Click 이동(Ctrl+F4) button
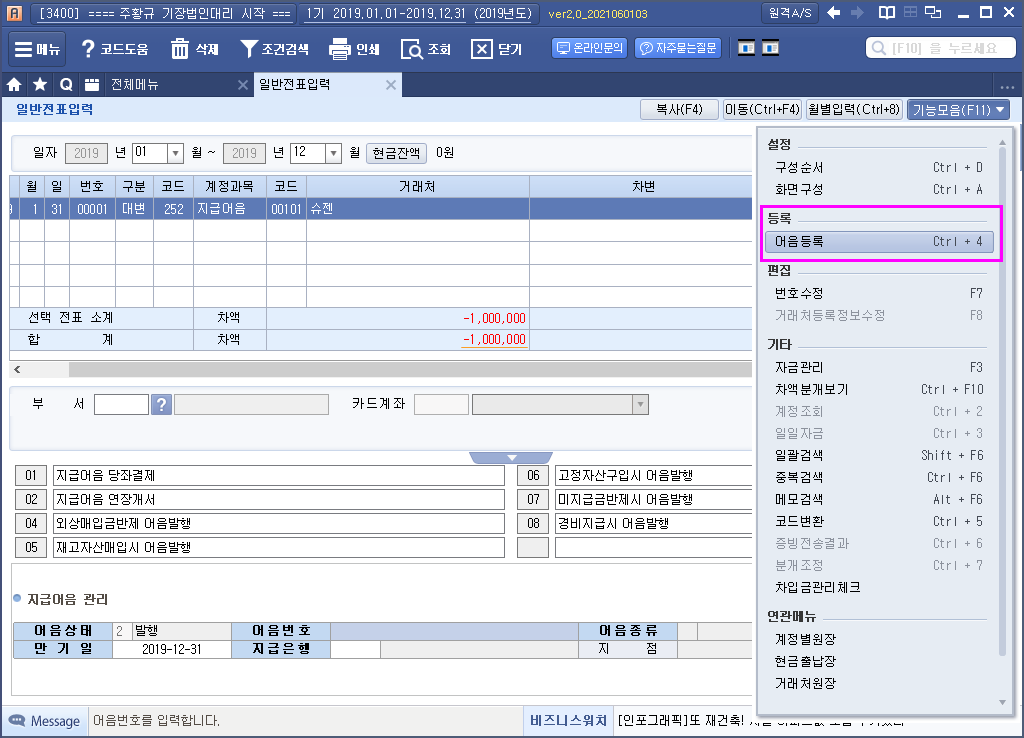This screenshot has width=1024, height=738. coord(762,110)
